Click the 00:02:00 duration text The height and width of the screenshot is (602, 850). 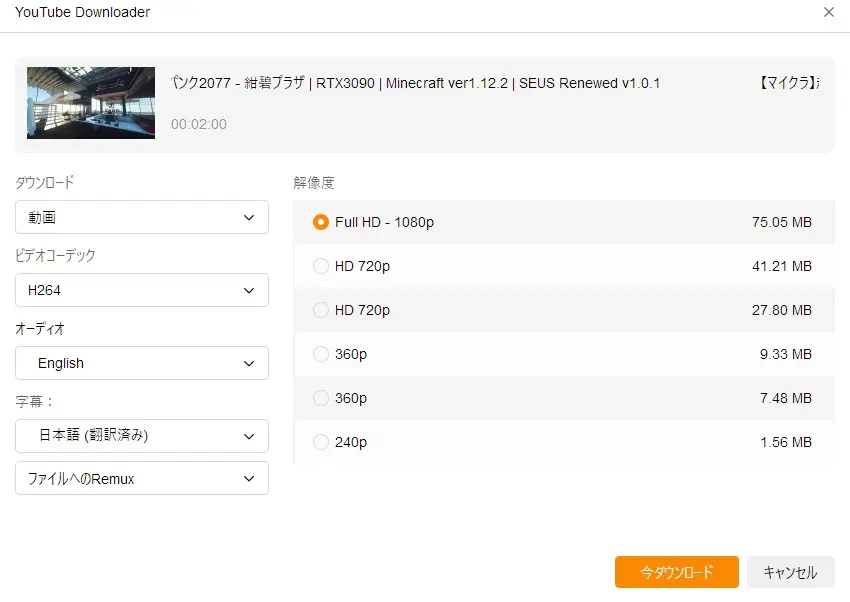[199, 125]
